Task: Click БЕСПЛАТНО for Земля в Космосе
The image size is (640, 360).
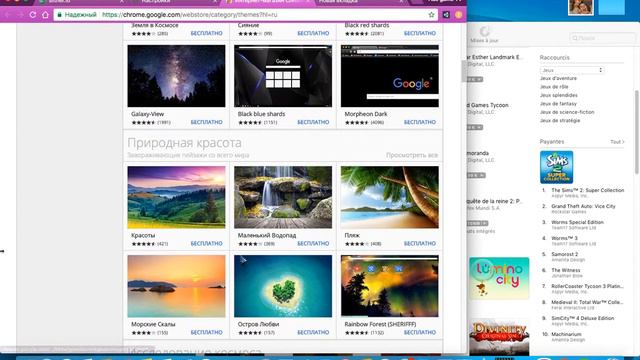Action: click(x=207, y=33)
